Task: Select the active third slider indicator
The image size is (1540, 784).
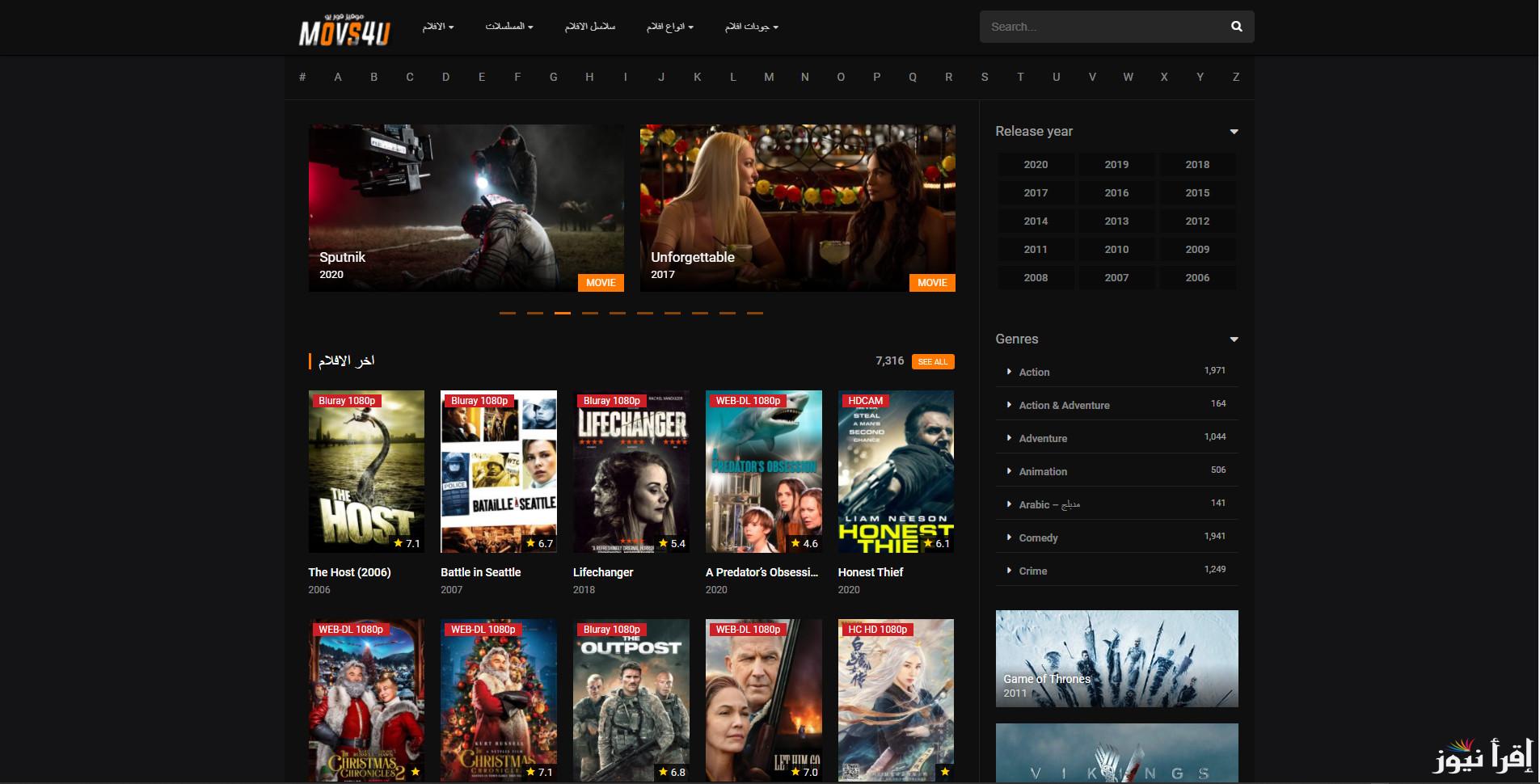Action: [x=563, y=313]
